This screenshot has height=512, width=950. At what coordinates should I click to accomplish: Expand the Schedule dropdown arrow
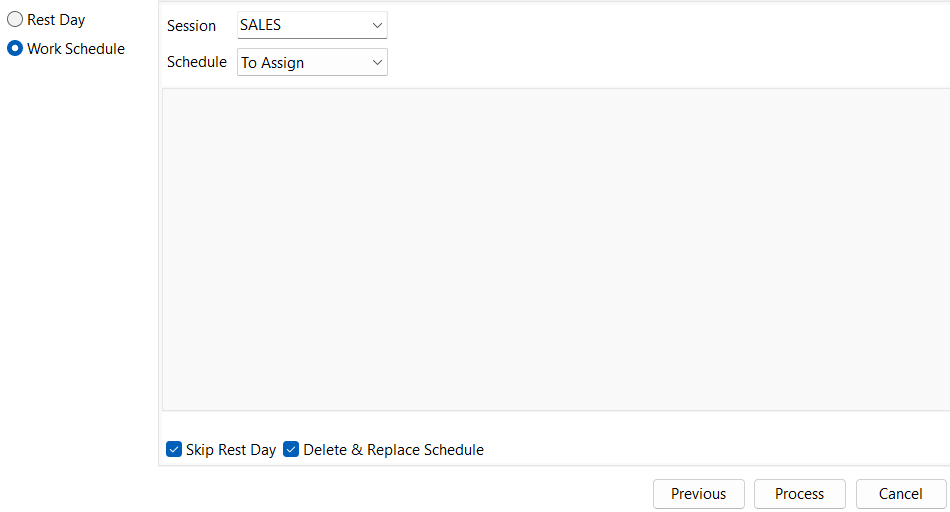click(376, 62)
